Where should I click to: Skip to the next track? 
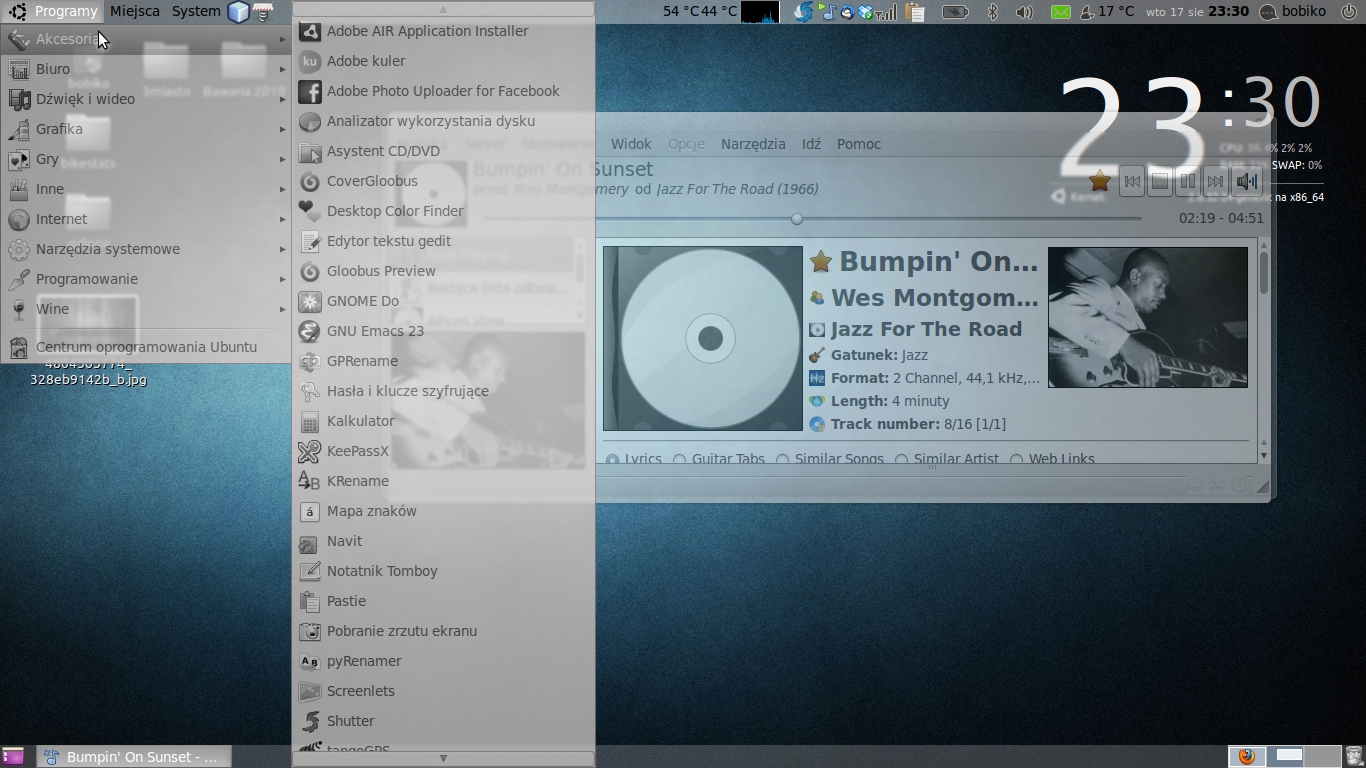[1215, 181]
